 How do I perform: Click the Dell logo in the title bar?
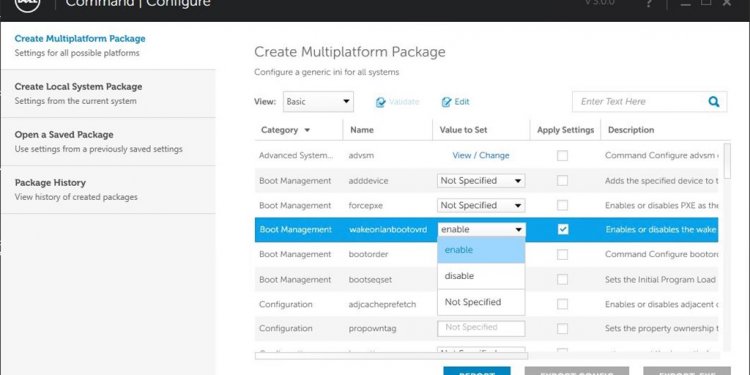27,5
